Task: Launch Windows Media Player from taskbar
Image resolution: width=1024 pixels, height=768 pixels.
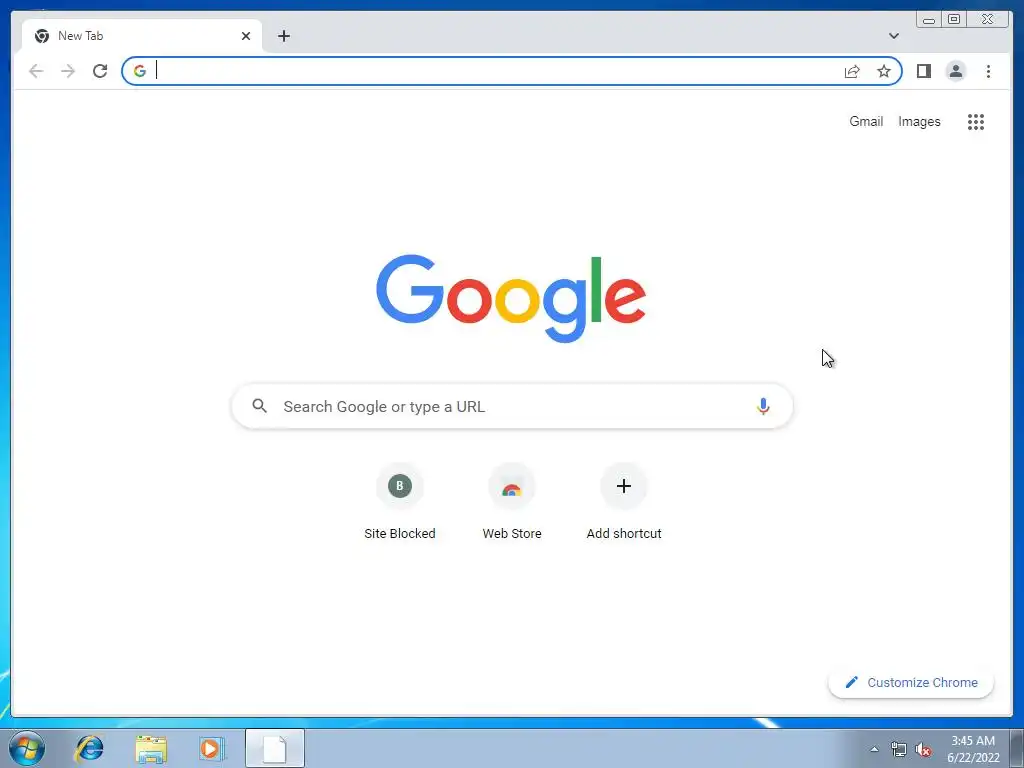Action: pos(212,748)
